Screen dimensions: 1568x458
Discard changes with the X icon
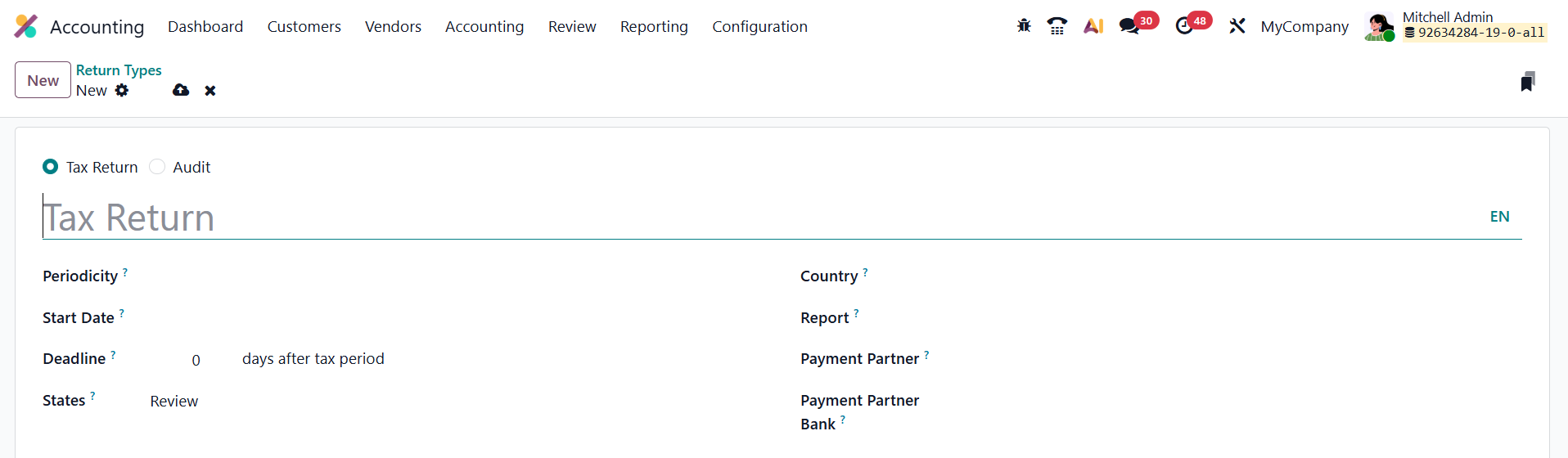click(x=210, y=91)
